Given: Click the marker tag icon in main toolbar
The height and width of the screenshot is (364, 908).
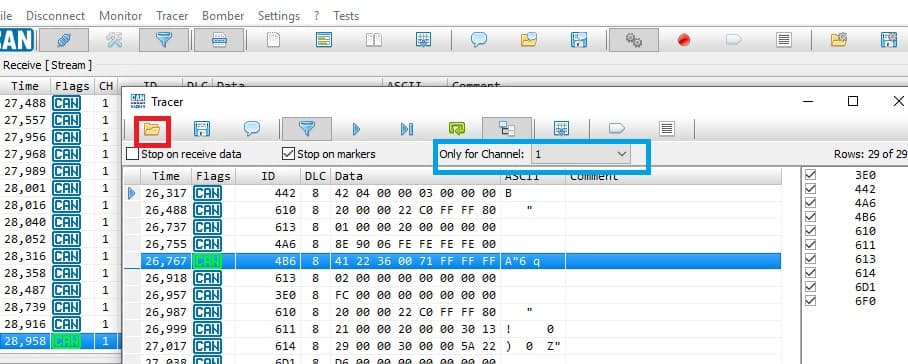Looking at the screenshot, I should [734, 40].
